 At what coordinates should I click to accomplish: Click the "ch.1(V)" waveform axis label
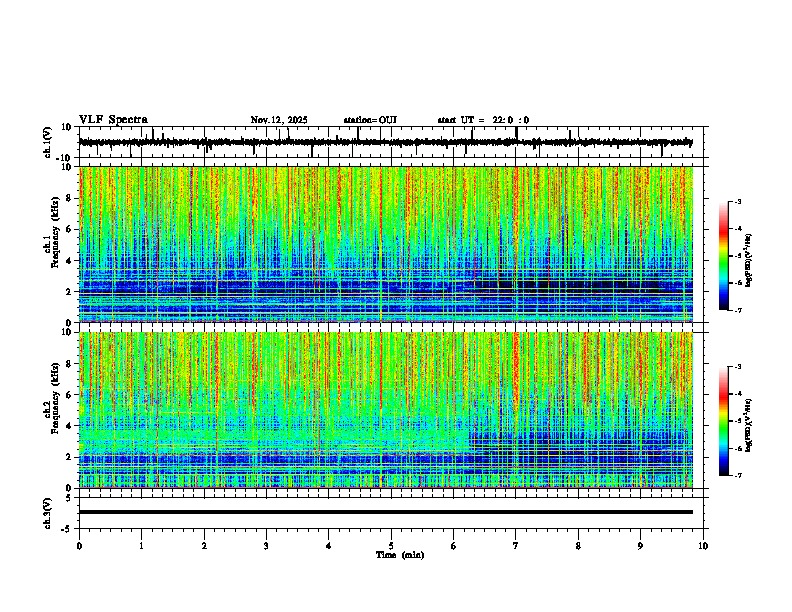pyautogui.click(x=48, y=142)
